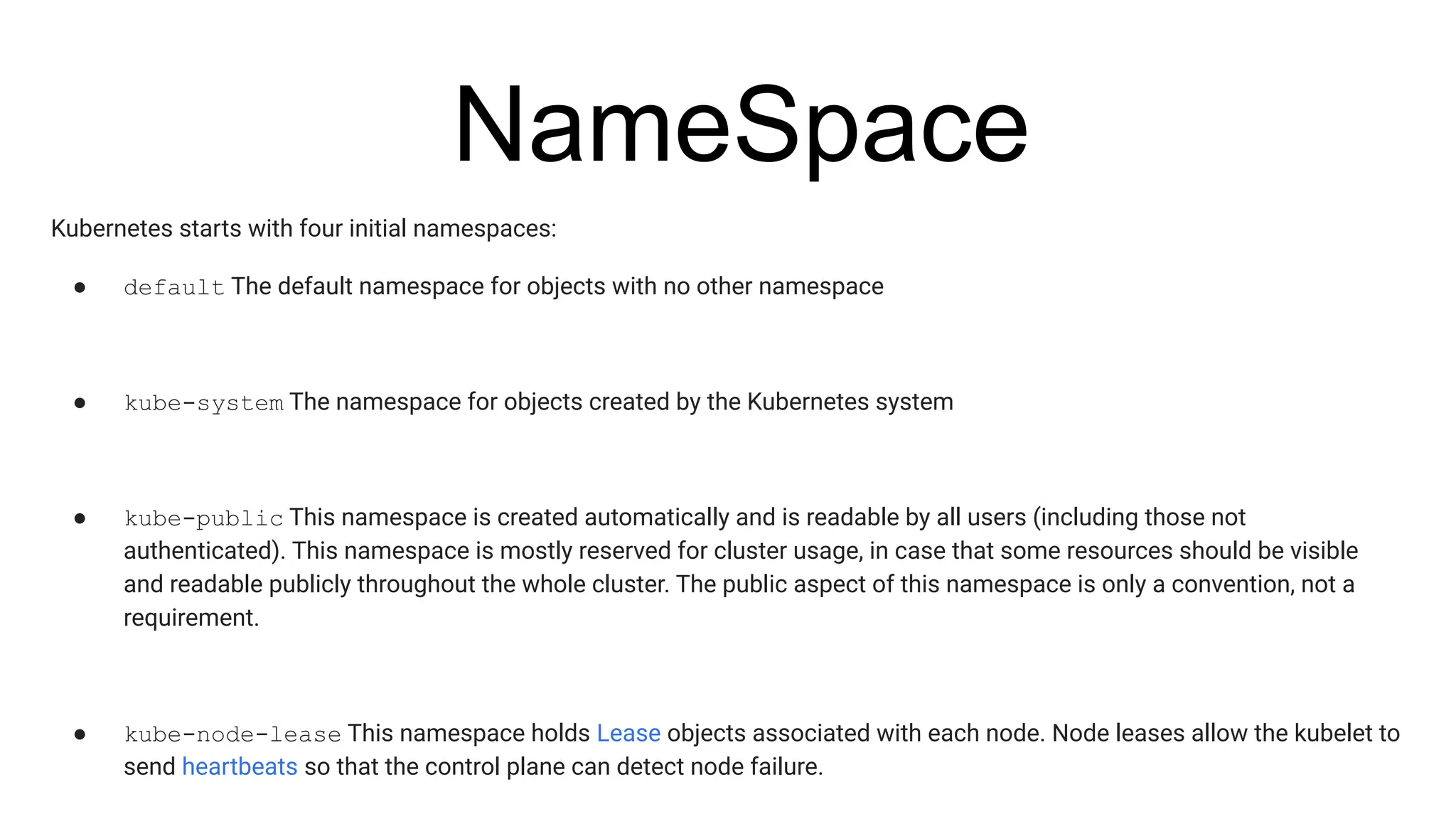Click the 'Kubernetes starts with four initial namespaces' line

click(304, 228)
